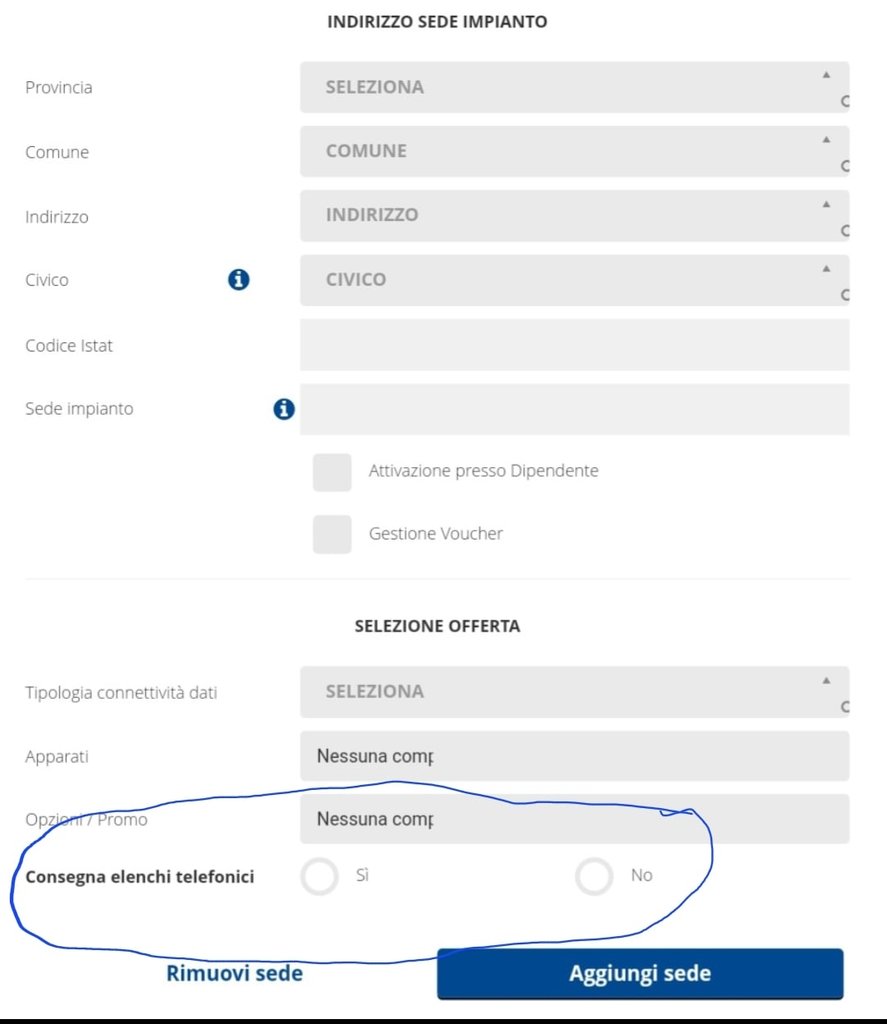Click the arrow on Provincia dropdown
The height and width of the screenshot is (1024, 887).
pos(826,75)
